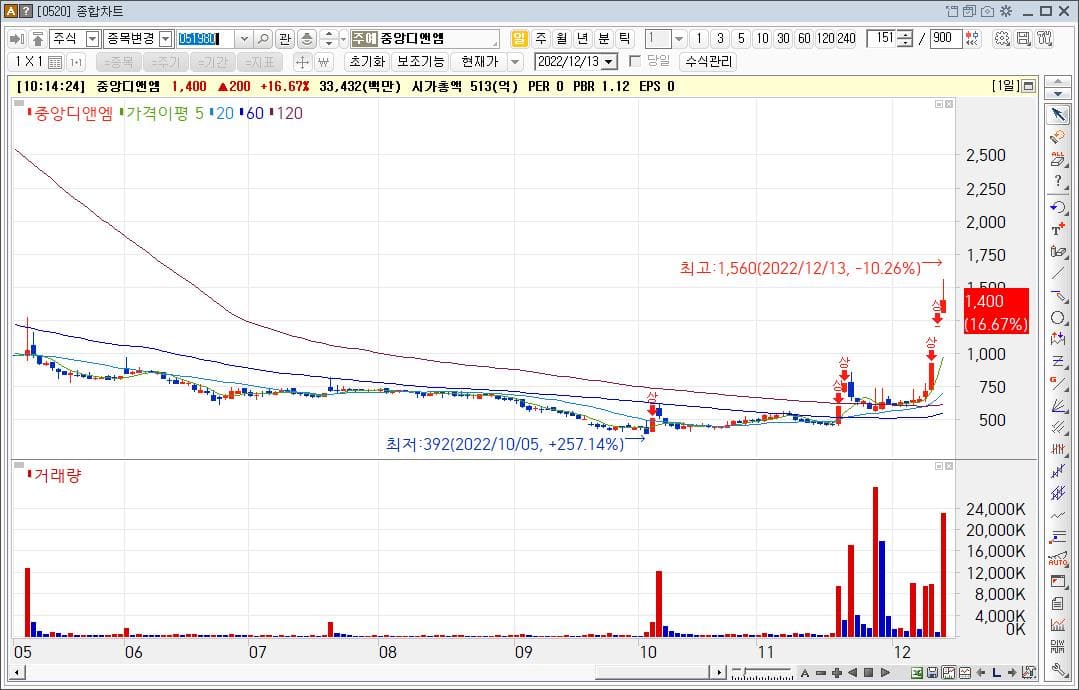1079x690 pixels.
Task: Click the question mark help icon in right toolbar
Action: pyautogui.click(x=1058, y=181)
